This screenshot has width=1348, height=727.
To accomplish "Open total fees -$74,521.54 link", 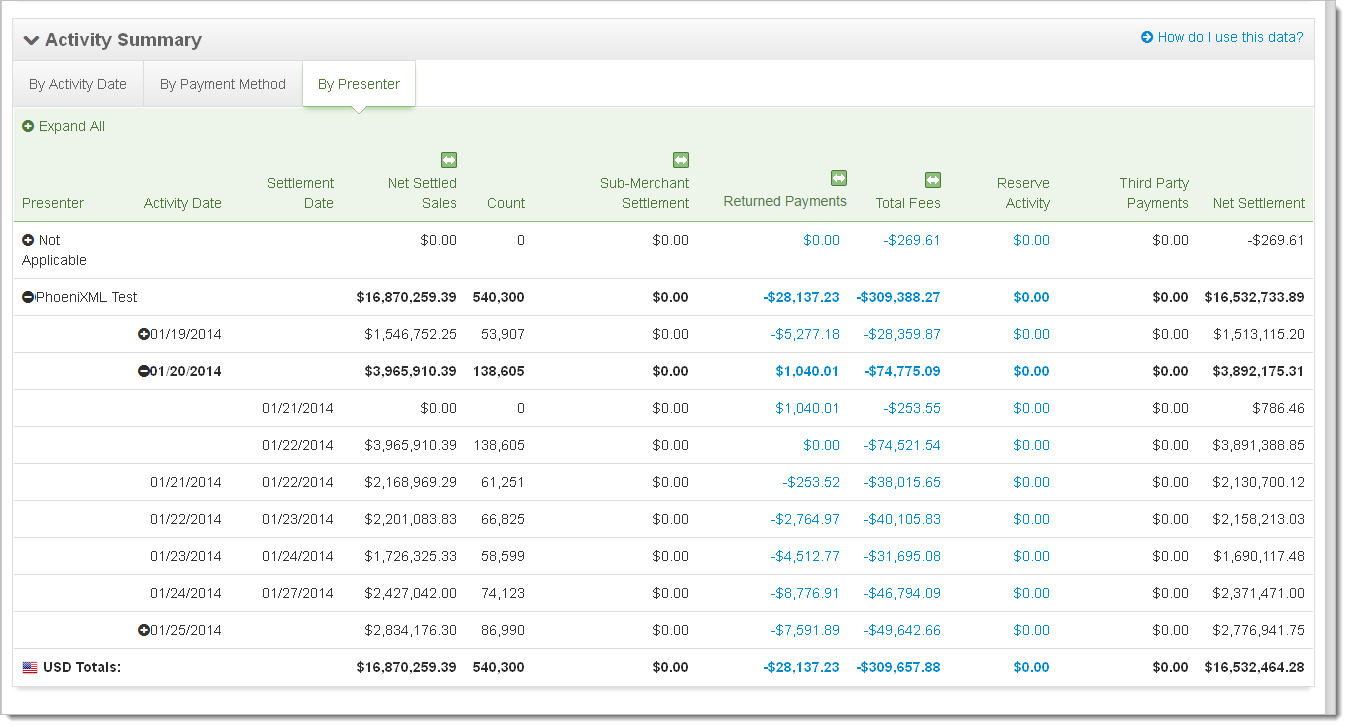I will (x=902, y=445).
